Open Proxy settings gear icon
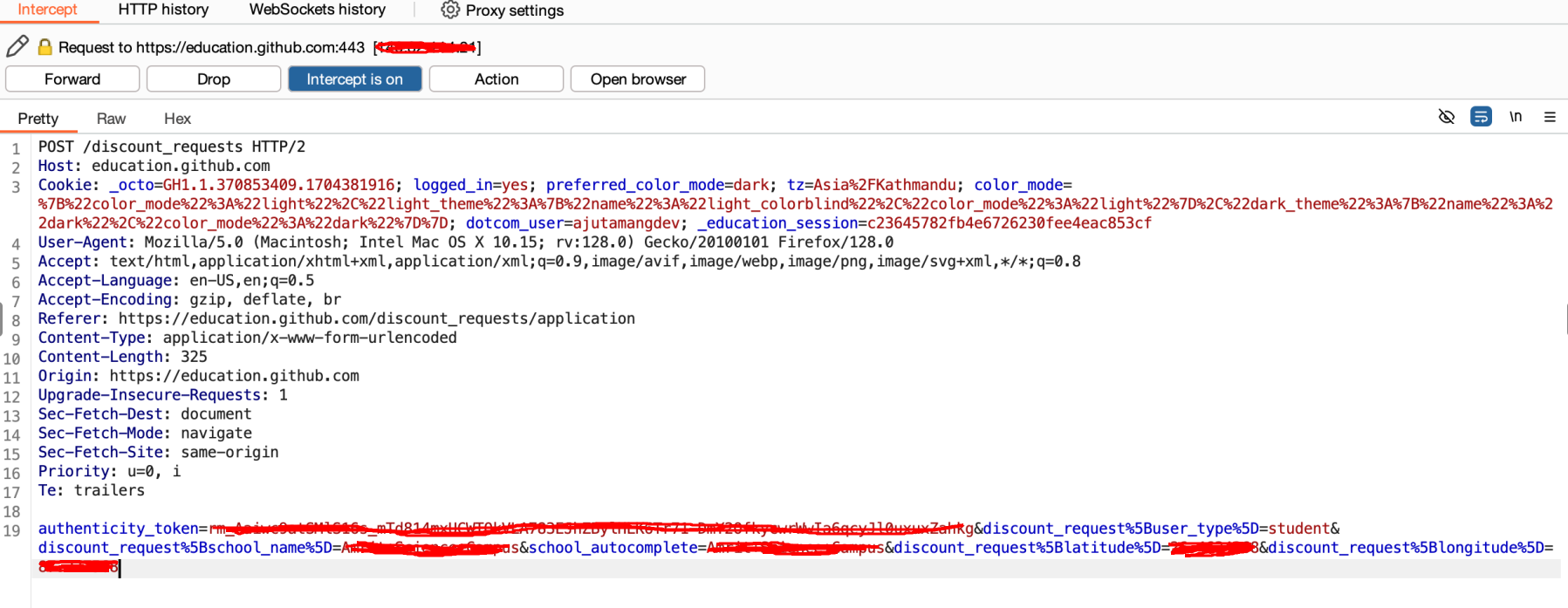This screenshot has width=1568, height=608. (x=449, y=10)
